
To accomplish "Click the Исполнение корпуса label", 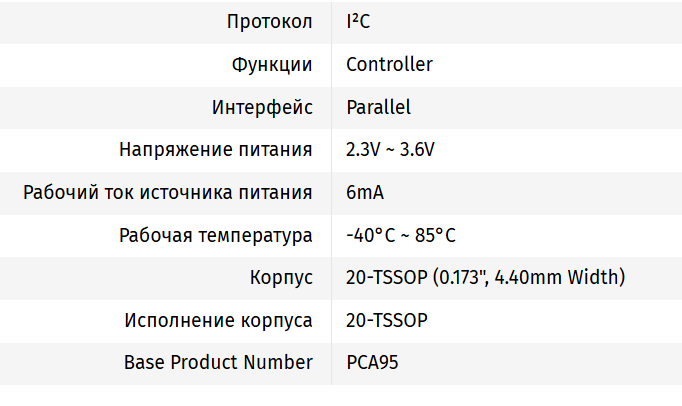I will (x=218, y=320).
